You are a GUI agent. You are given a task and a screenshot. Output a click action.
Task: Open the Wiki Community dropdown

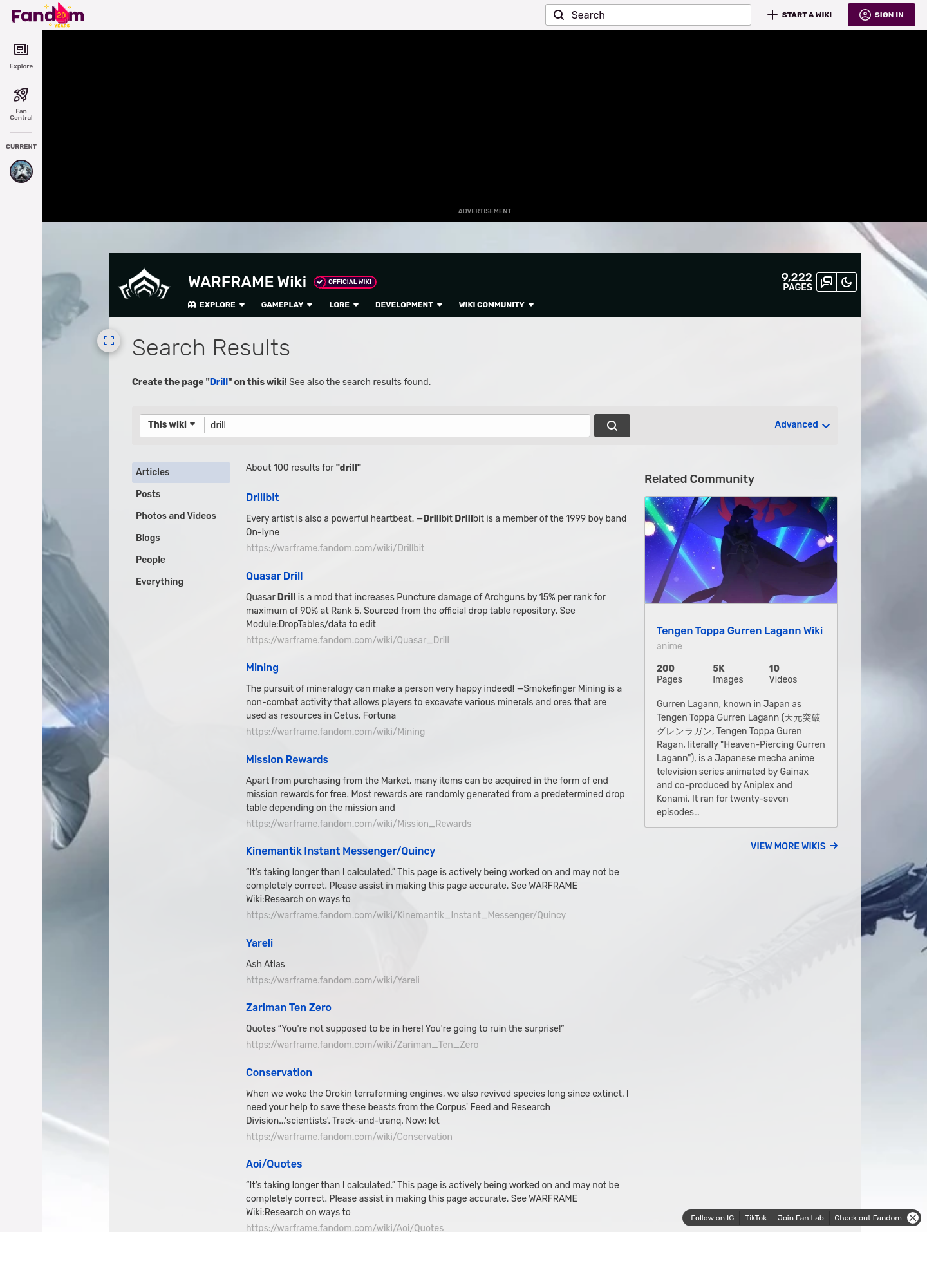pos(496,305)
